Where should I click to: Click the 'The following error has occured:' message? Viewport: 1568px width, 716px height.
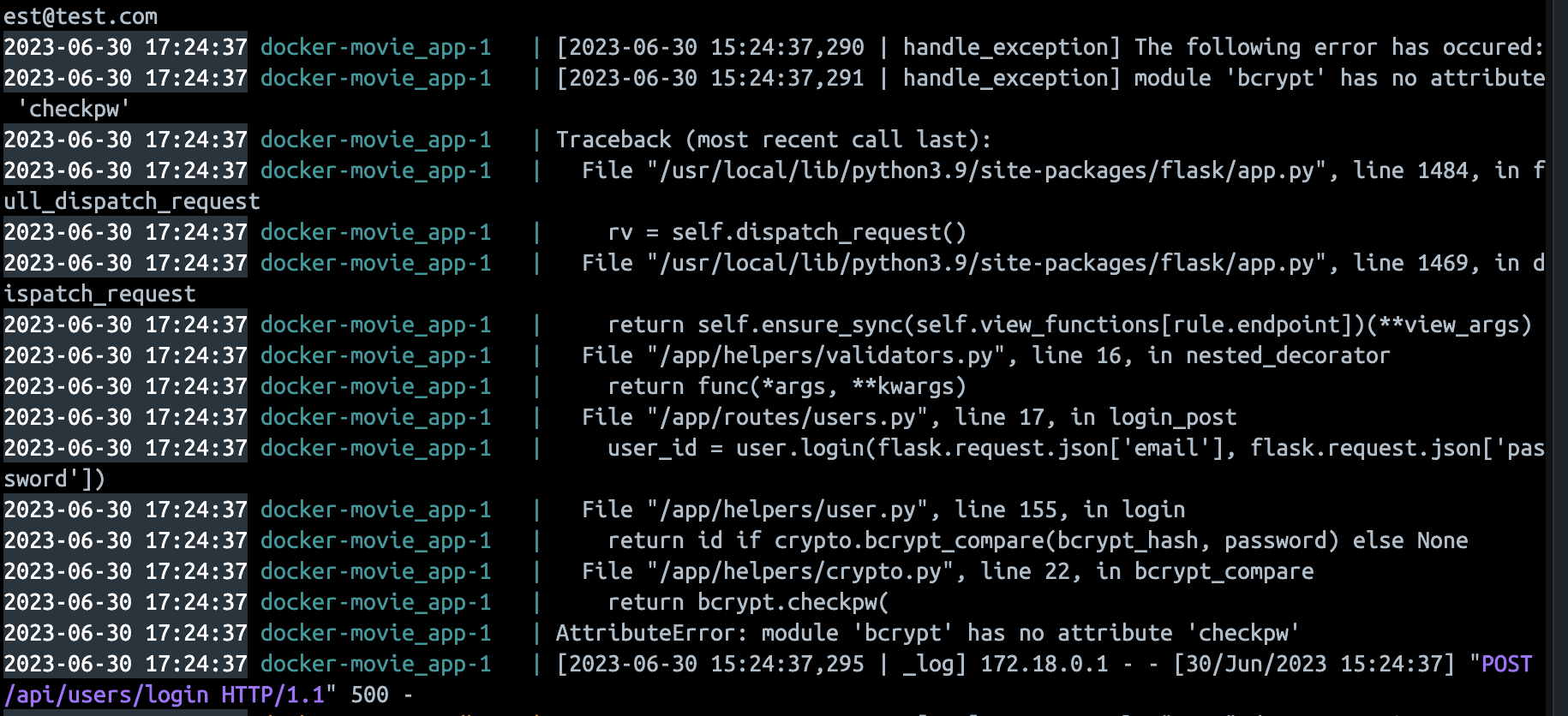click(1338, 47)
